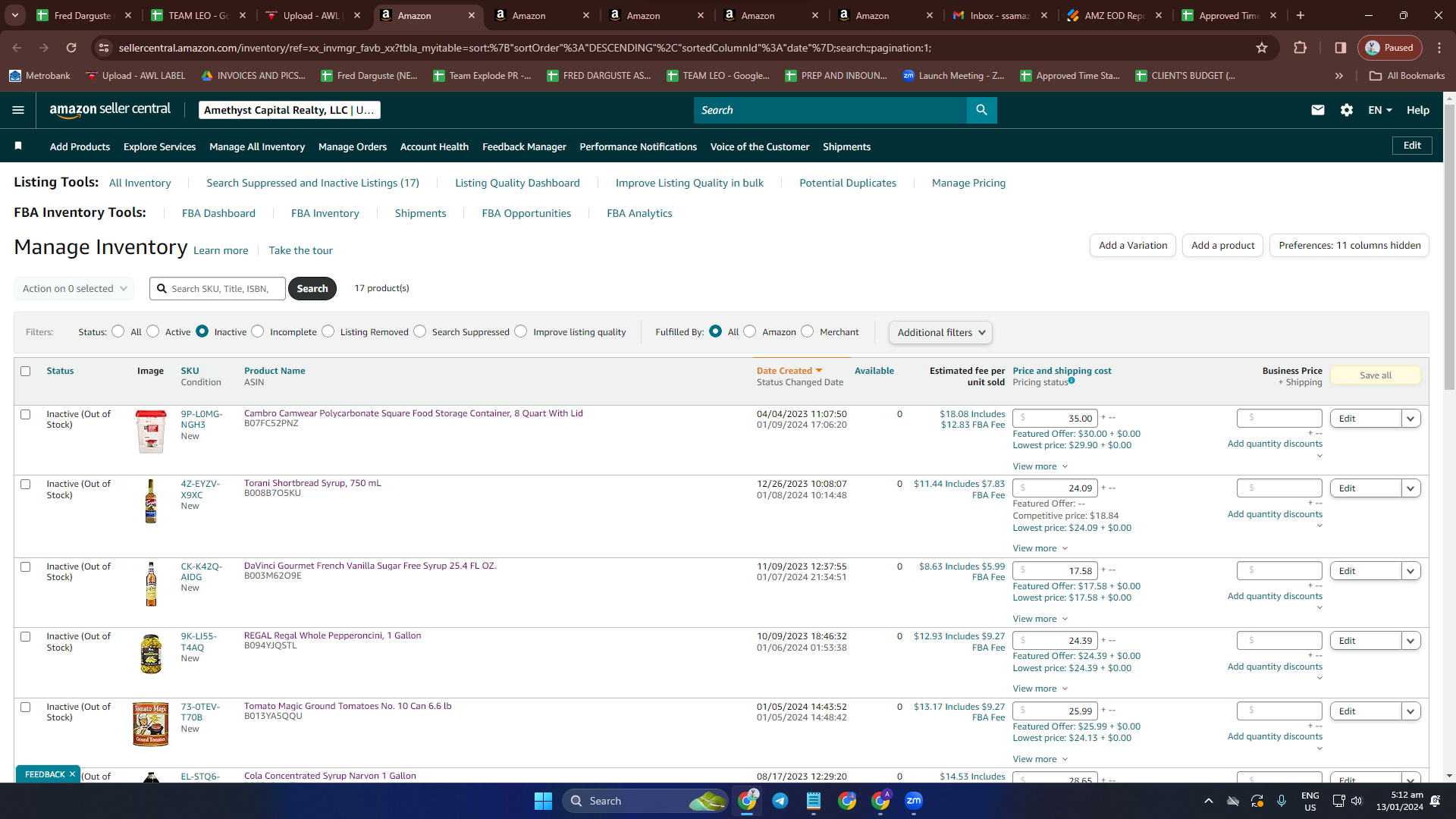The height and width of the screenshot is (819, 1456).
Task: Choose the Incomplete status radio button
Action: [x=258, y=331]
